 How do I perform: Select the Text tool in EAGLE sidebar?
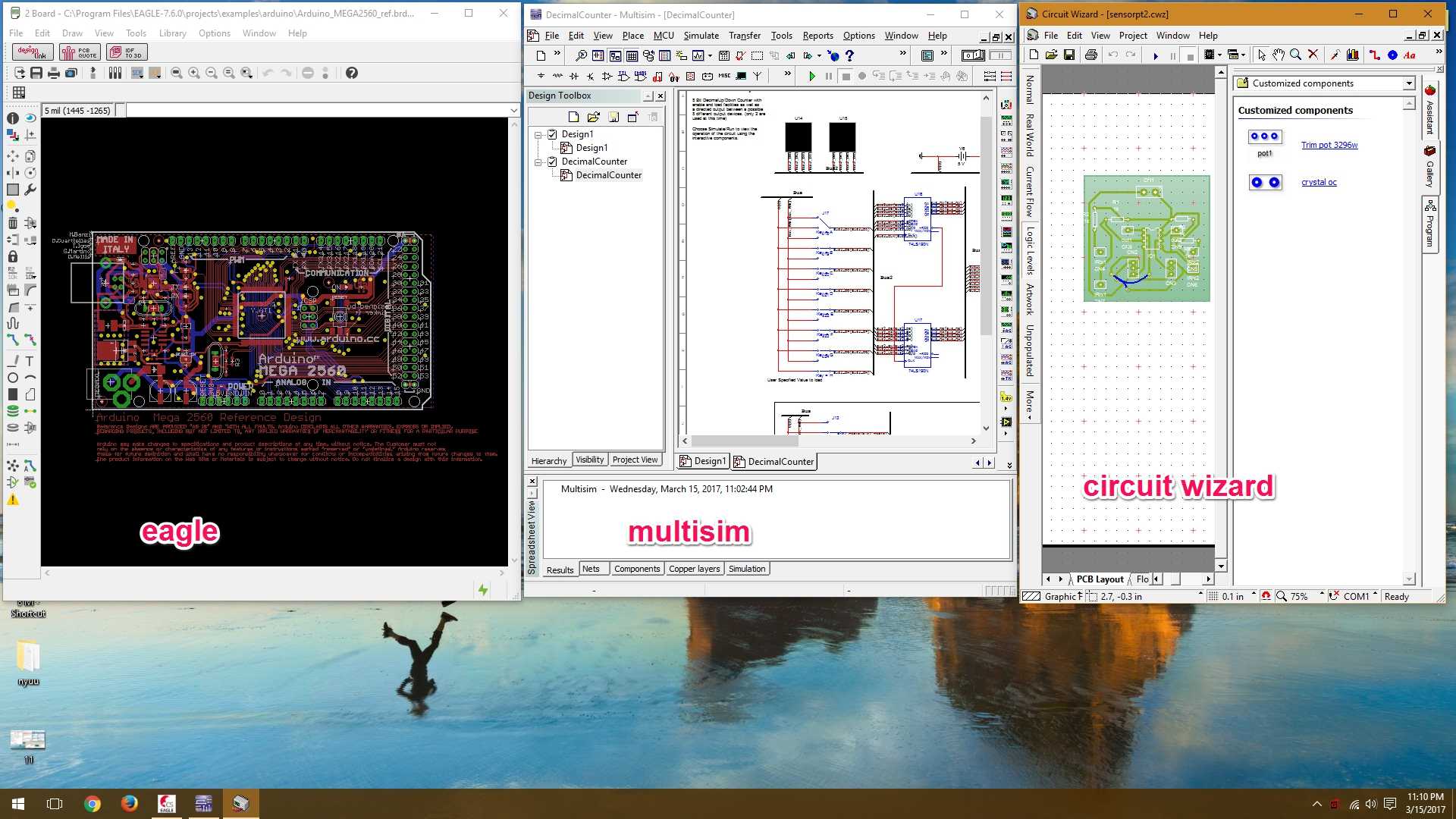click(30, 361)
